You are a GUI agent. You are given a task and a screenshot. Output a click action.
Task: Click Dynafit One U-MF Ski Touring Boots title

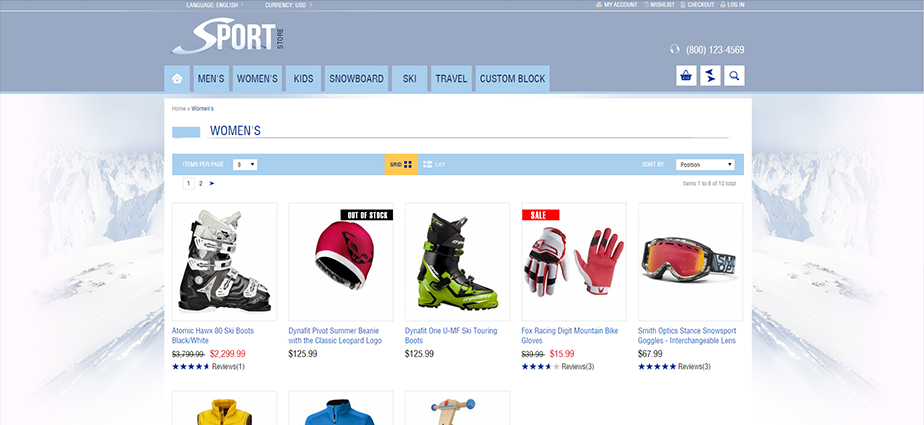point(451,335)
